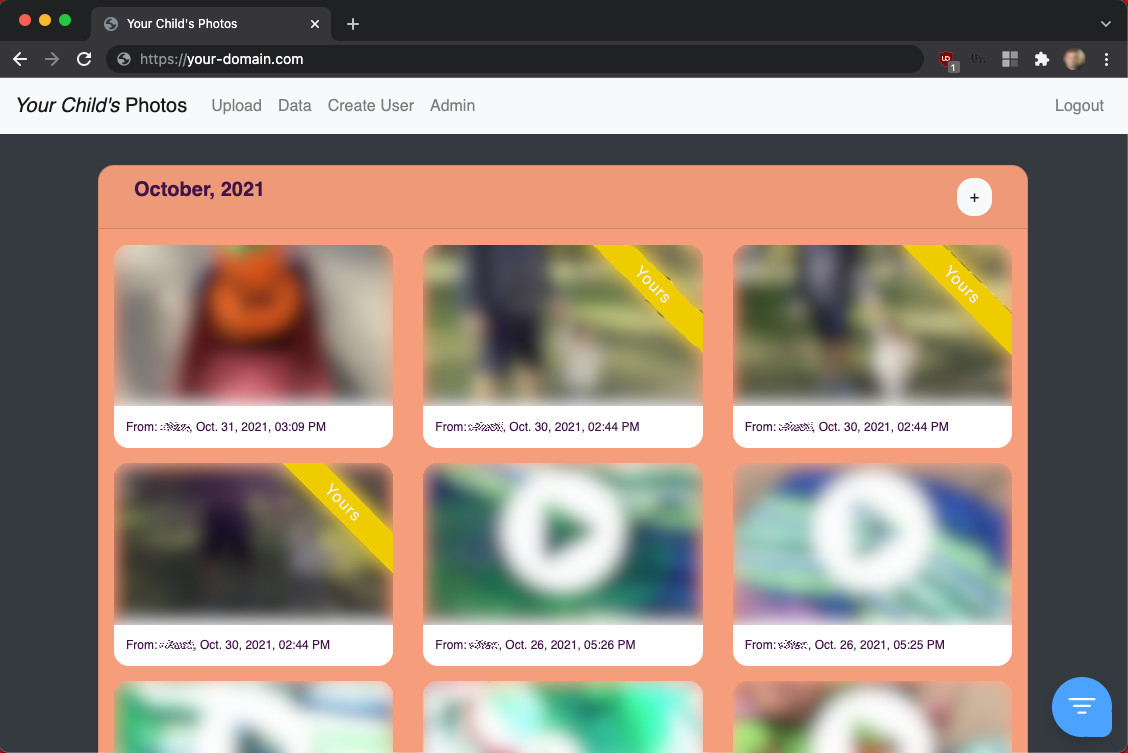Open the Upload nav item

pyautogui.click(x=237, y=106)
